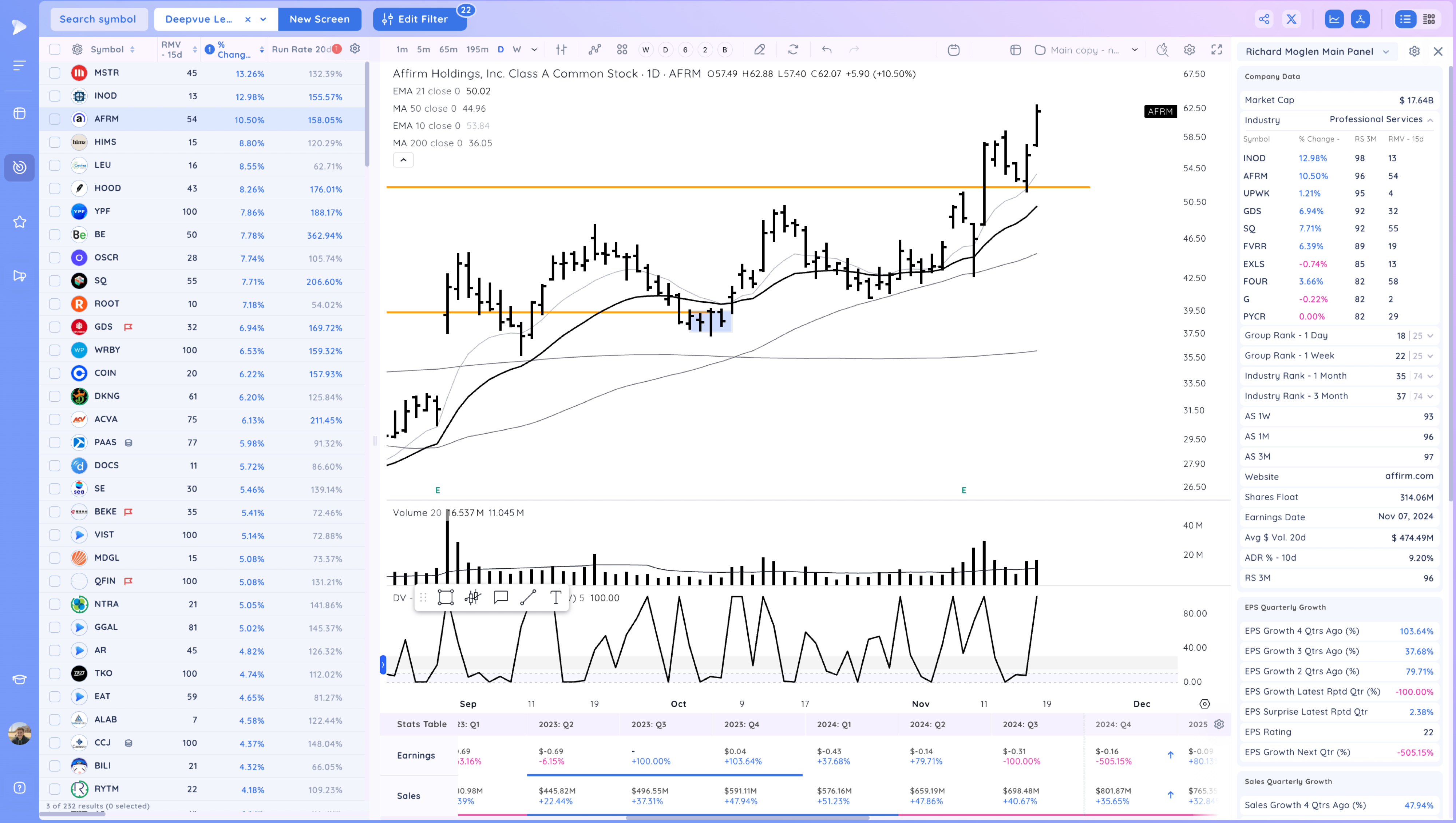This screenshot has height=823, width=1456.
Task: Switch to chart layout icon
Action: tap(1334, 19)
